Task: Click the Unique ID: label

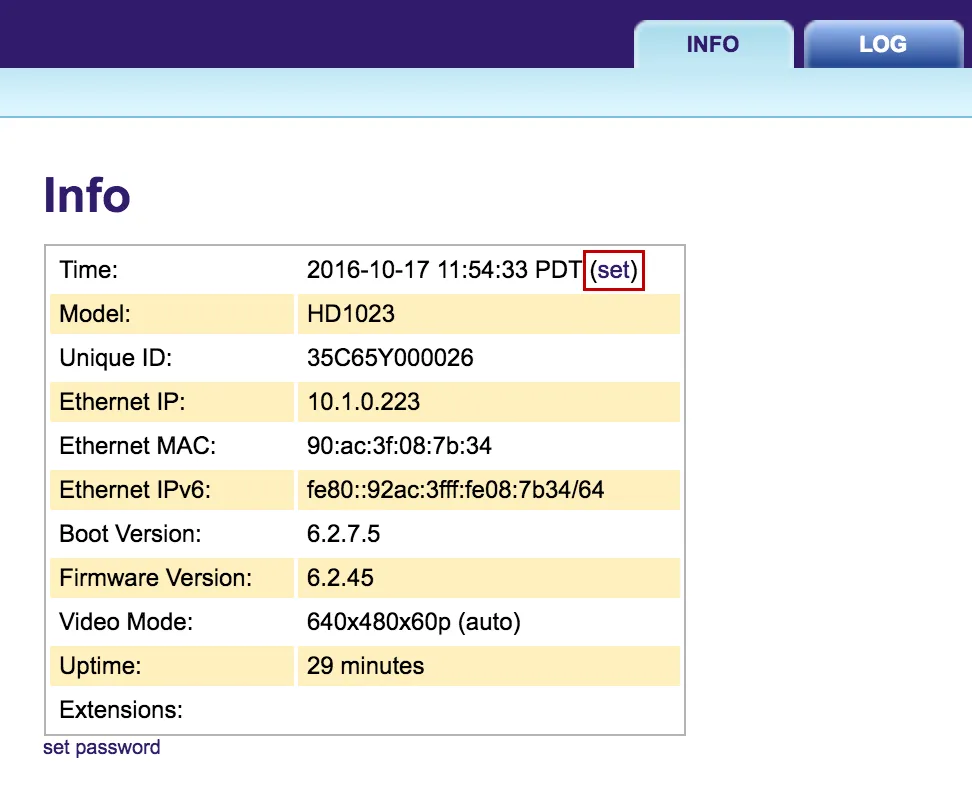Action: tap(116, 358)
